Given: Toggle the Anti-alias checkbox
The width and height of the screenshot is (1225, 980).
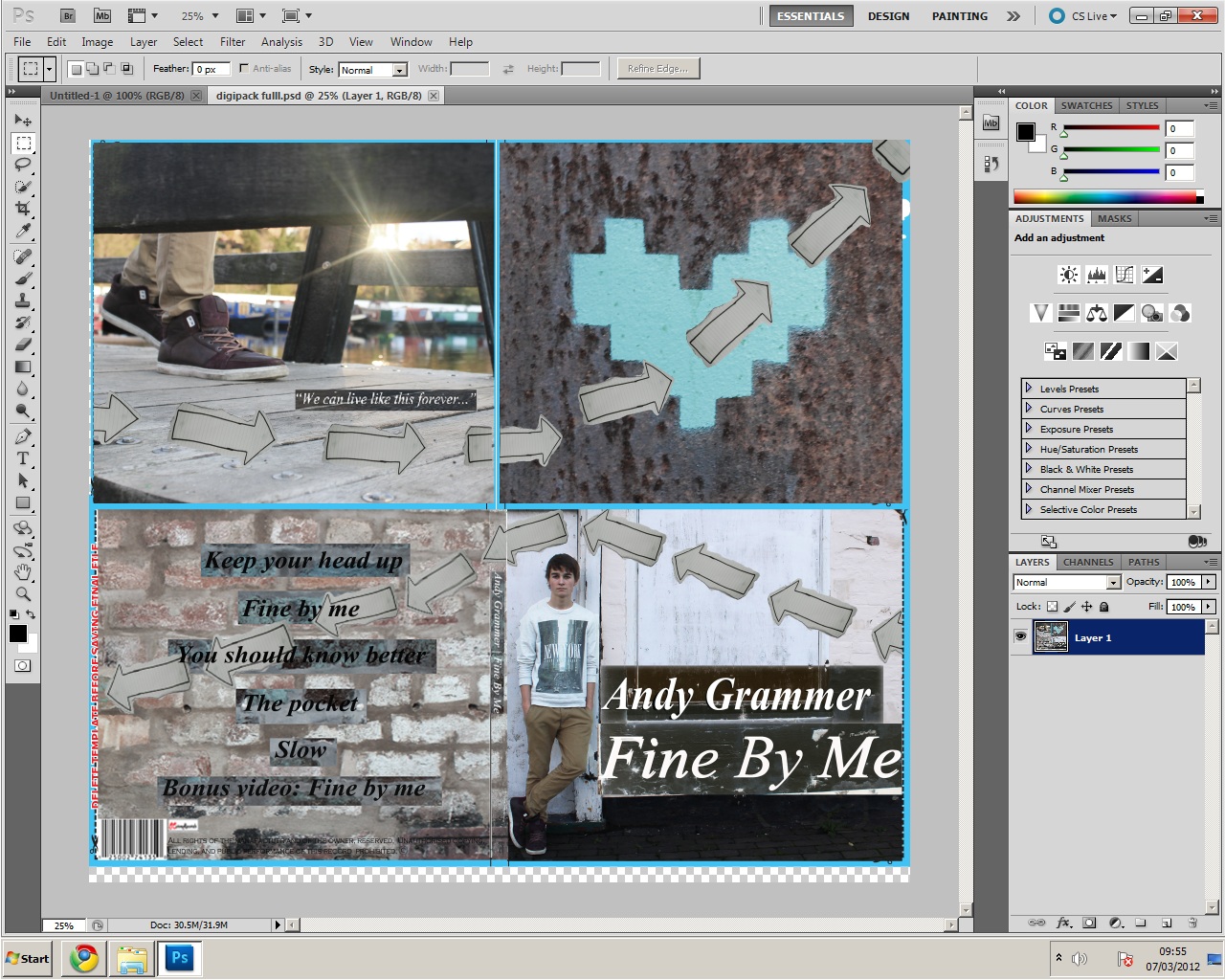Looking at the screenshot, I should (x=244, y=68).
